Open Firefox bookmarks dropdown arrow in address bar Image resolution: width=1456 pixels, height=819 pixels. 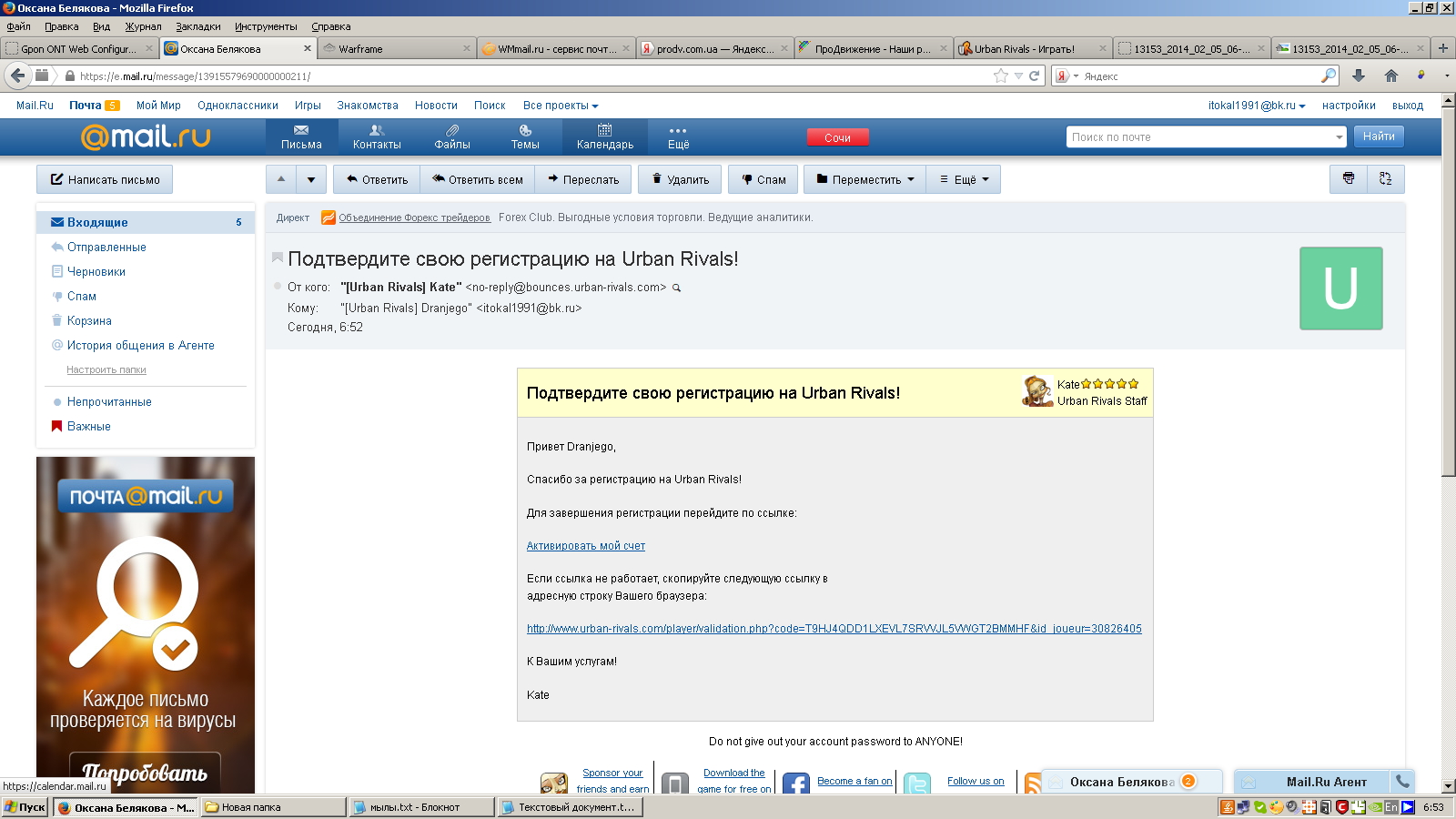click(1018, 76)
